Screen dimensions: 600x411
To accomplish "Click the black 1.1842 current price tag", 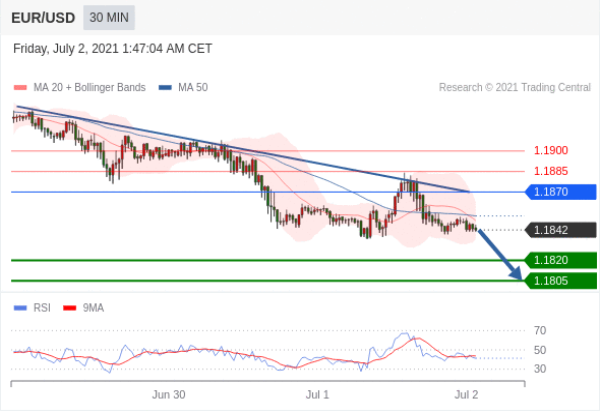I will (561, 230).
